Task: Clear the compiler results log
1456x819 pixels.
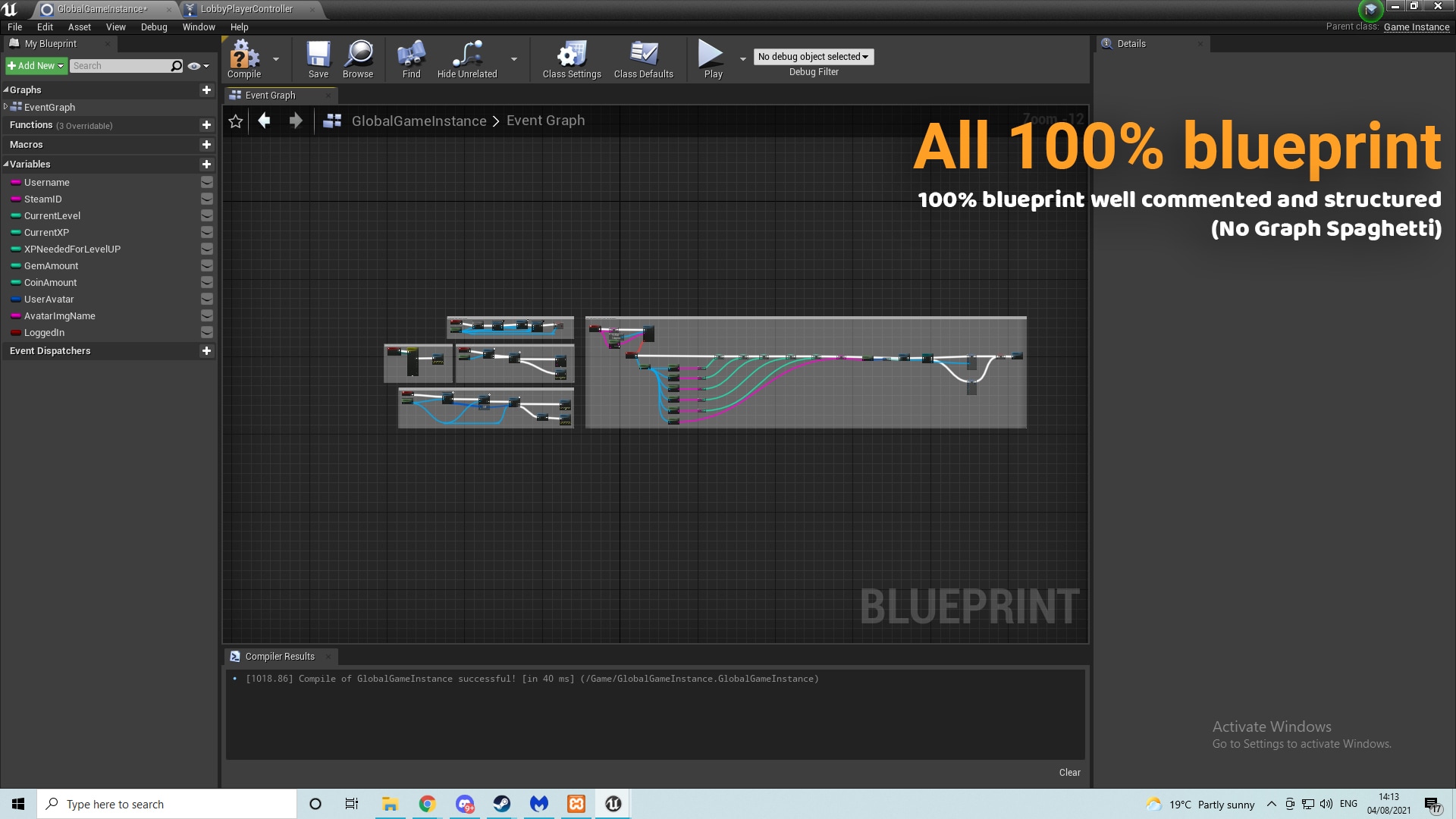Action: coord(1070,773)
